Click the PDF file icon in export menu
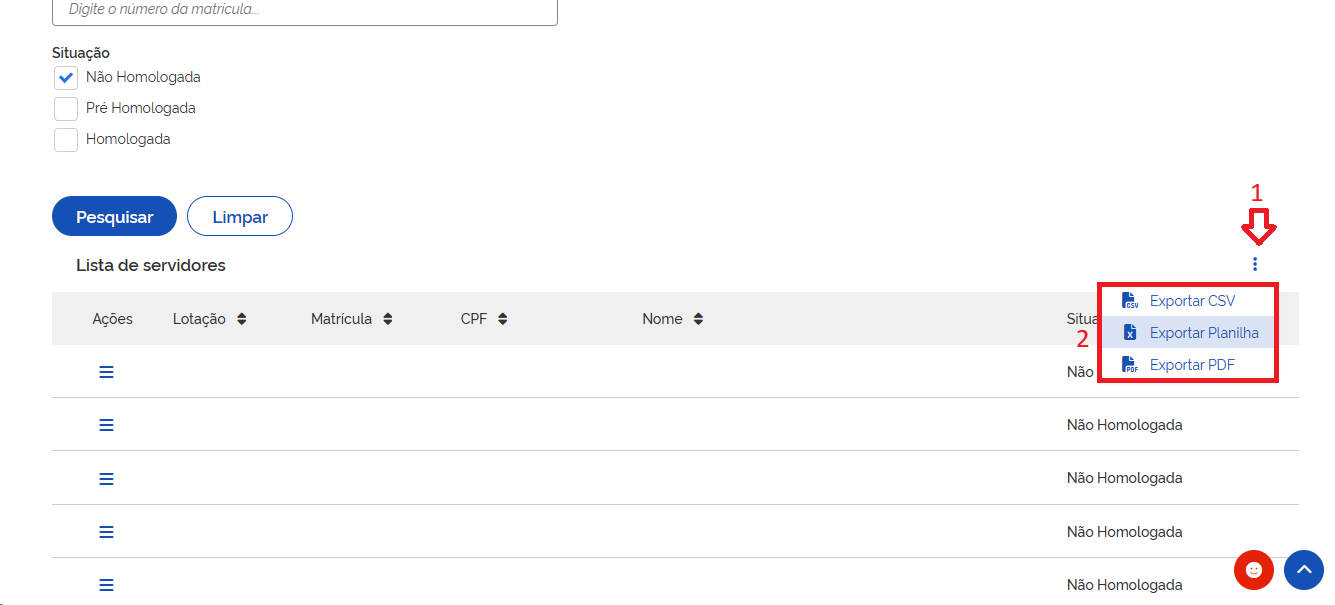1335x605 pixels. [1130, 365]
